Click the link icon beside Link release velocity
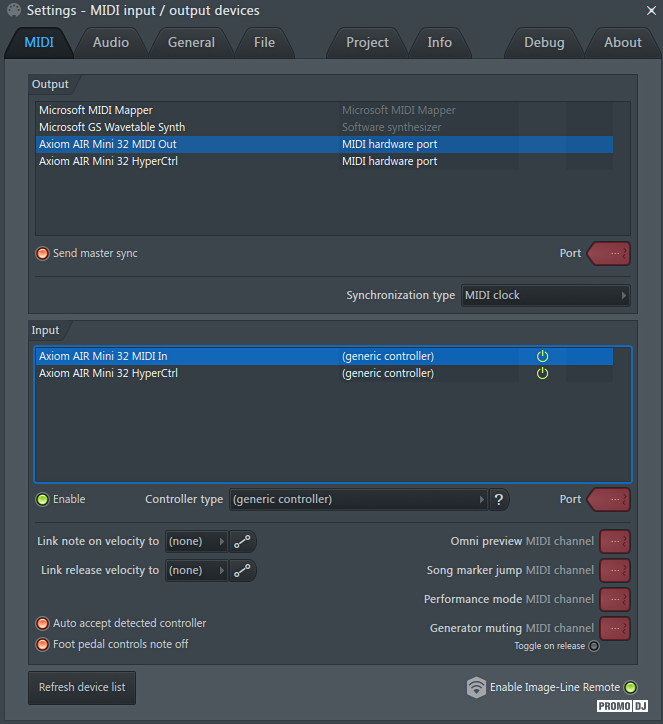This screenshot has height=724, width=663. click(x=242, y=570)
